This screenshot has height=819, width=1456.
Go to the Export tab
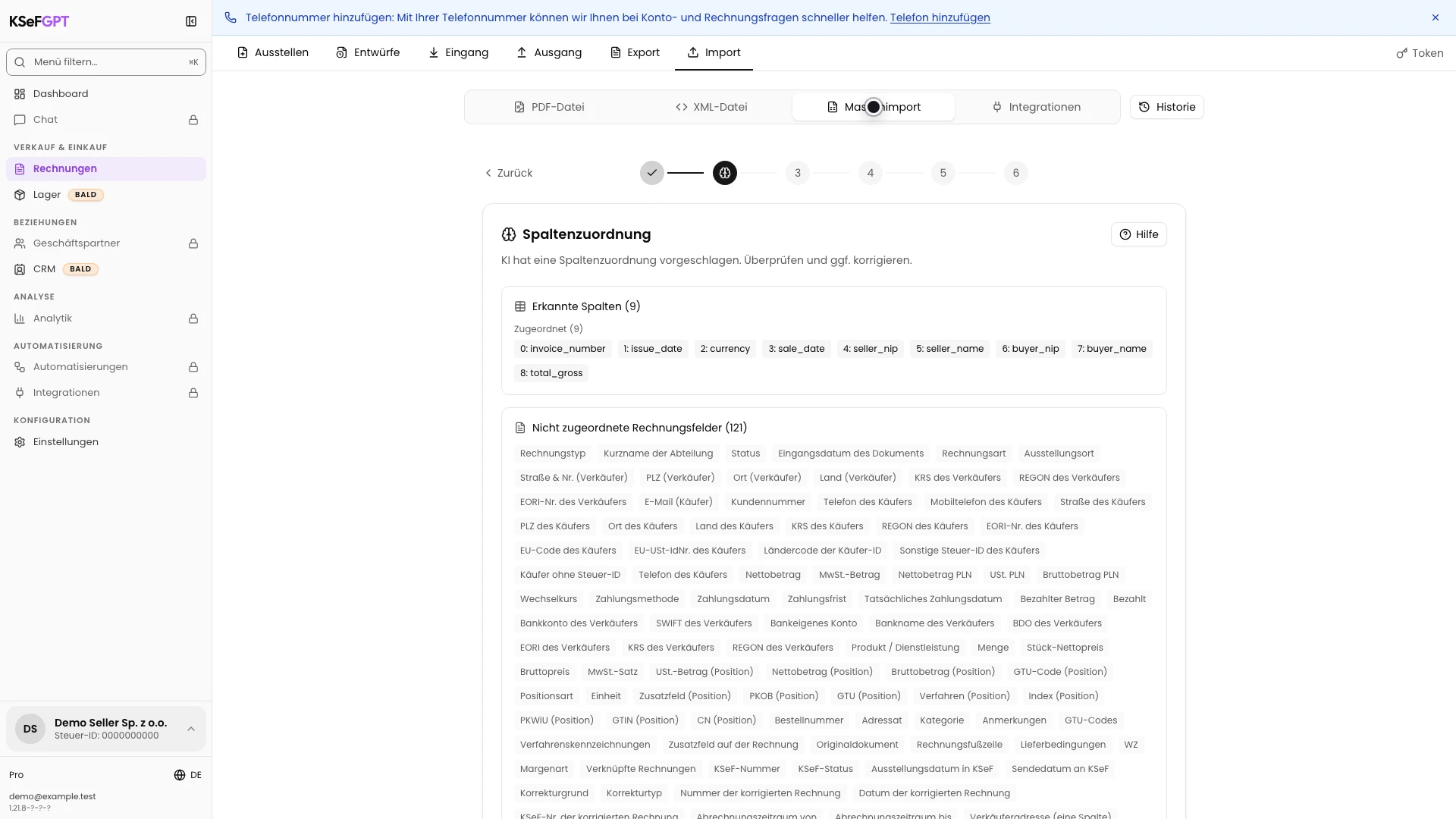point(635,52)
